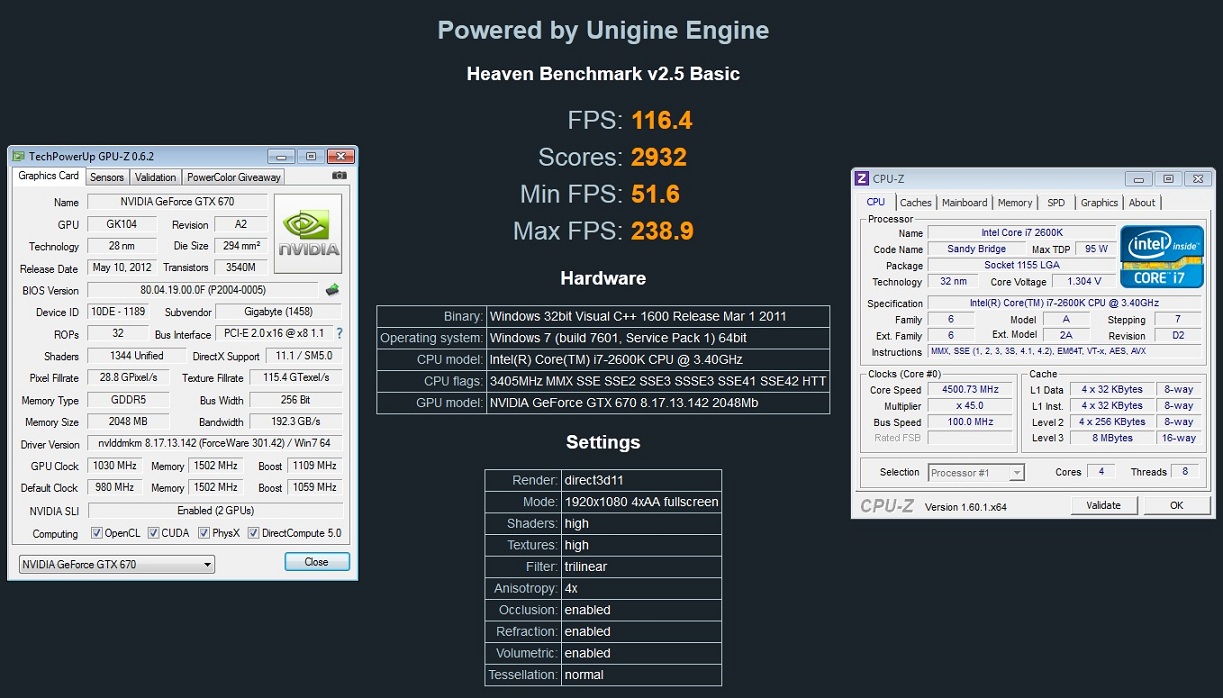Click the Driver Version field
The width and height of the screenshot is (1223, 698).
pos(215,443)
